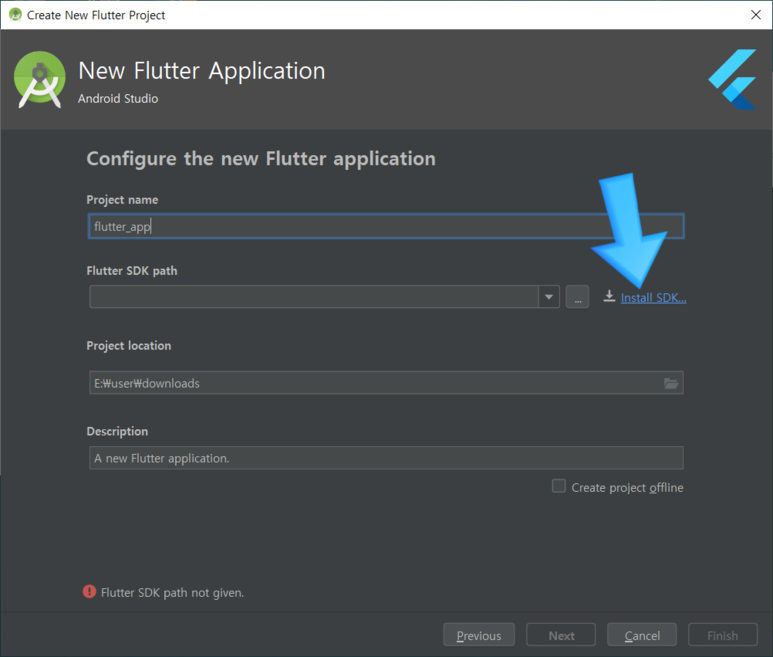Click into the Flutter SDK path field

[314, 297]
